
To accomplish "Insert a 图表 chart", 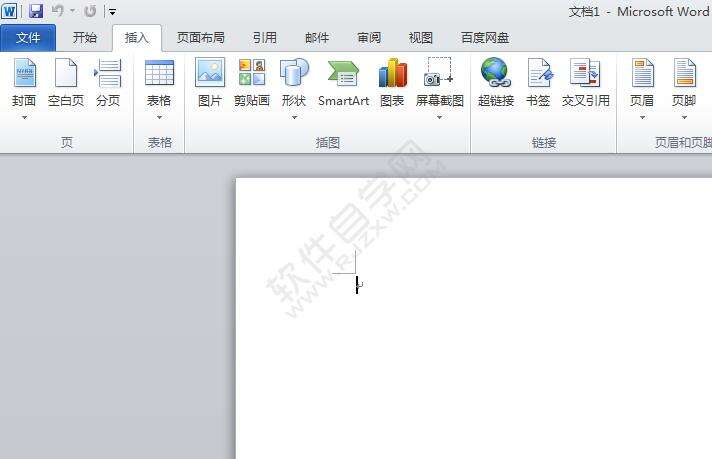I will pos(392,83).
